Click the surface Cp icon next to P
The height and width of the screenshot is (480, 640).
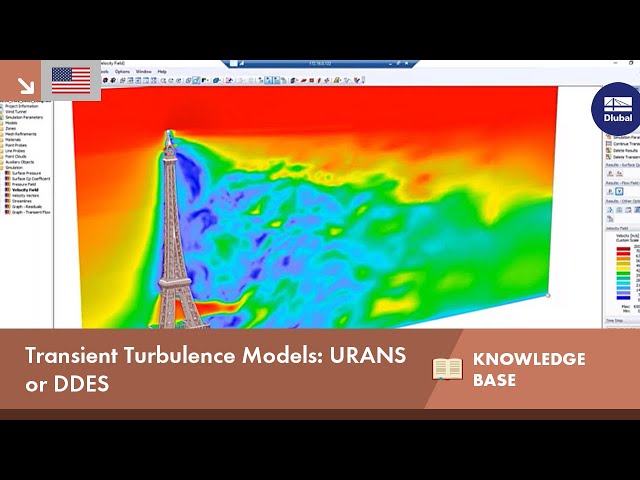click(619, 173)
